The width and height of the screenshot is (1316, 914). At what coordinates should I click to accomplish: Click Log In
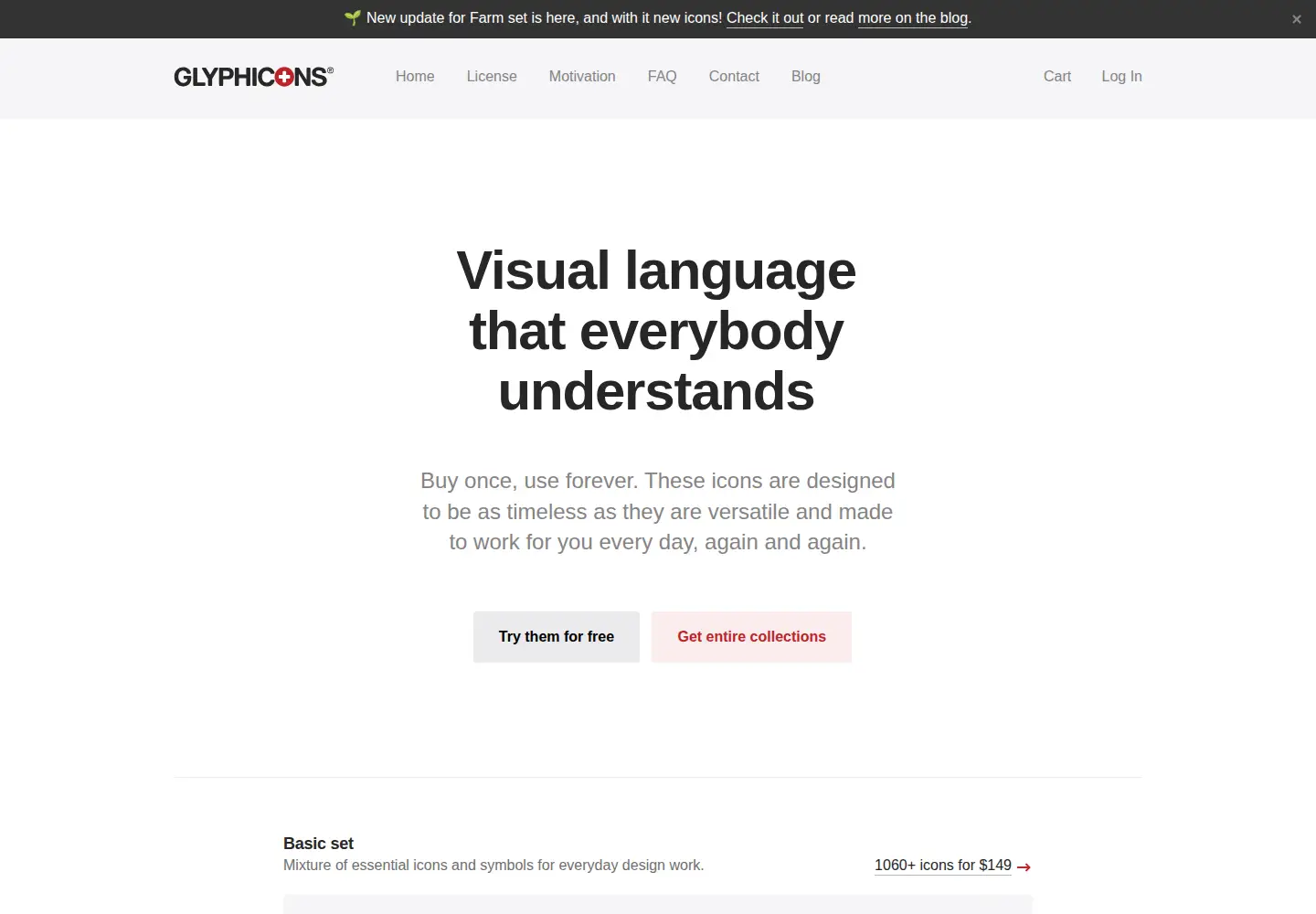[x=1121, y=77]
